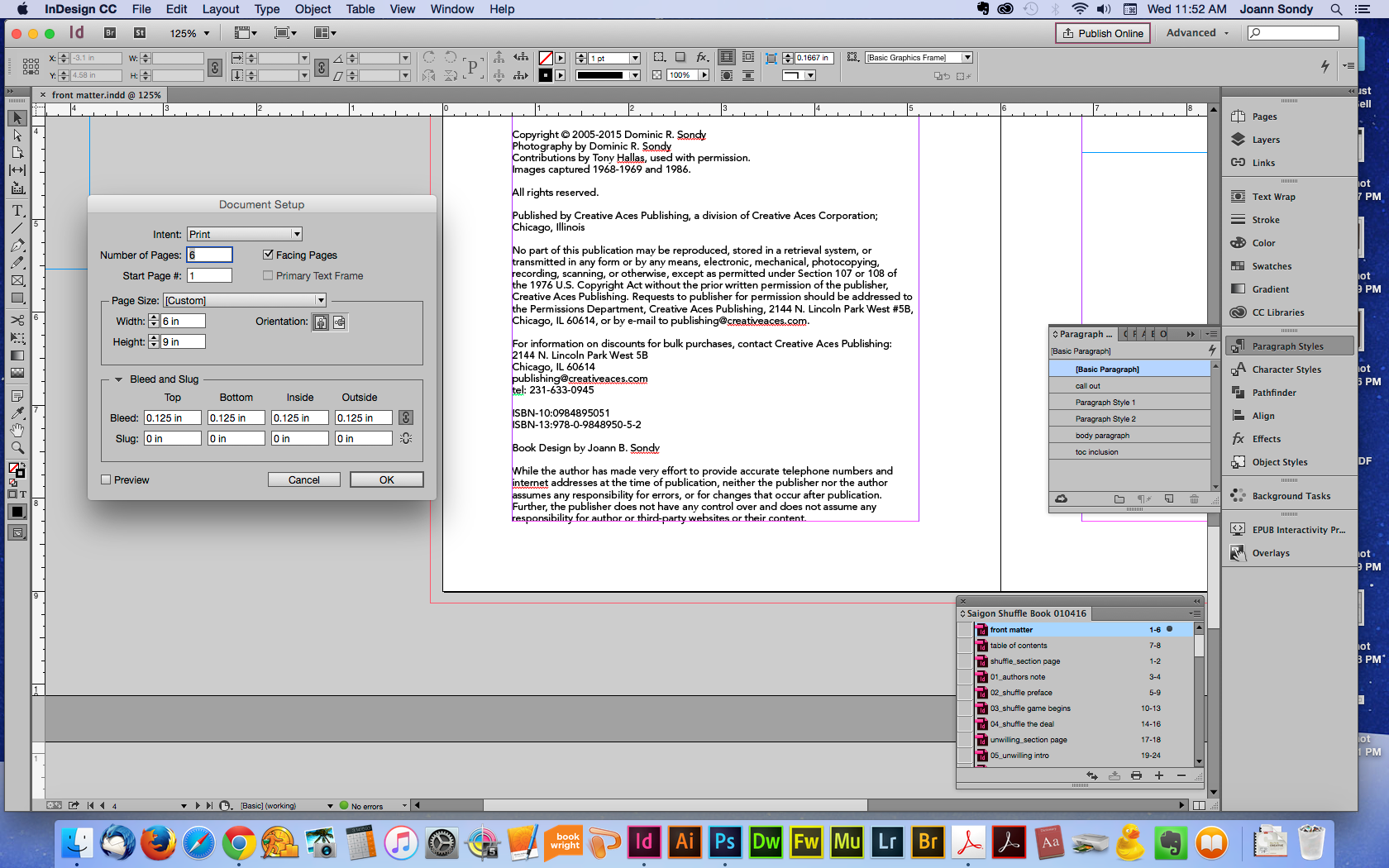Screen dimensions: 1389x868
Task: Open the zoom level dropdown at 125%
Action: point(207,33)
